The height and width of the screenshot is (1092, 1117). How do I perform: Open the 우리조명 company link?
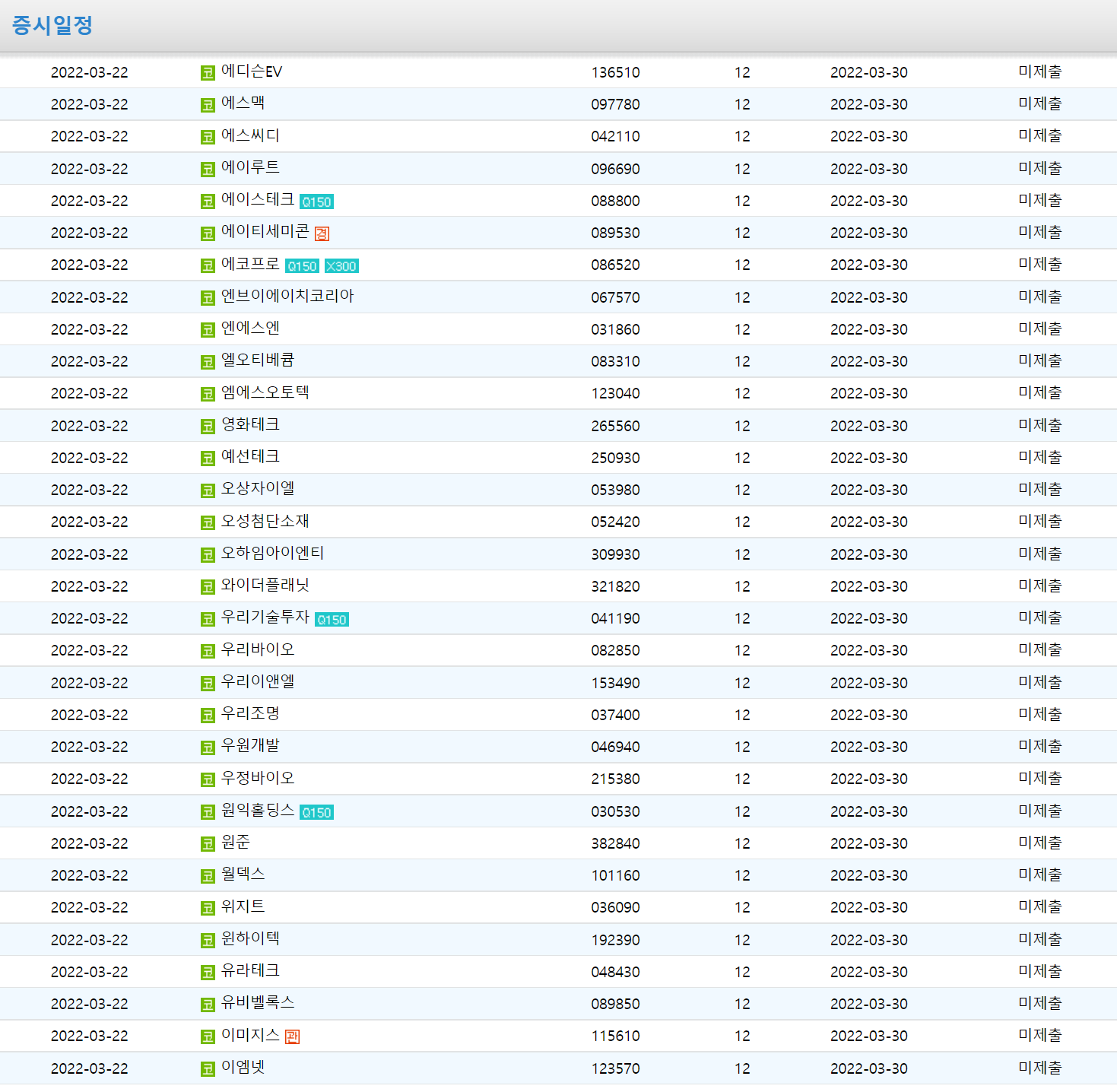[250, 713]
